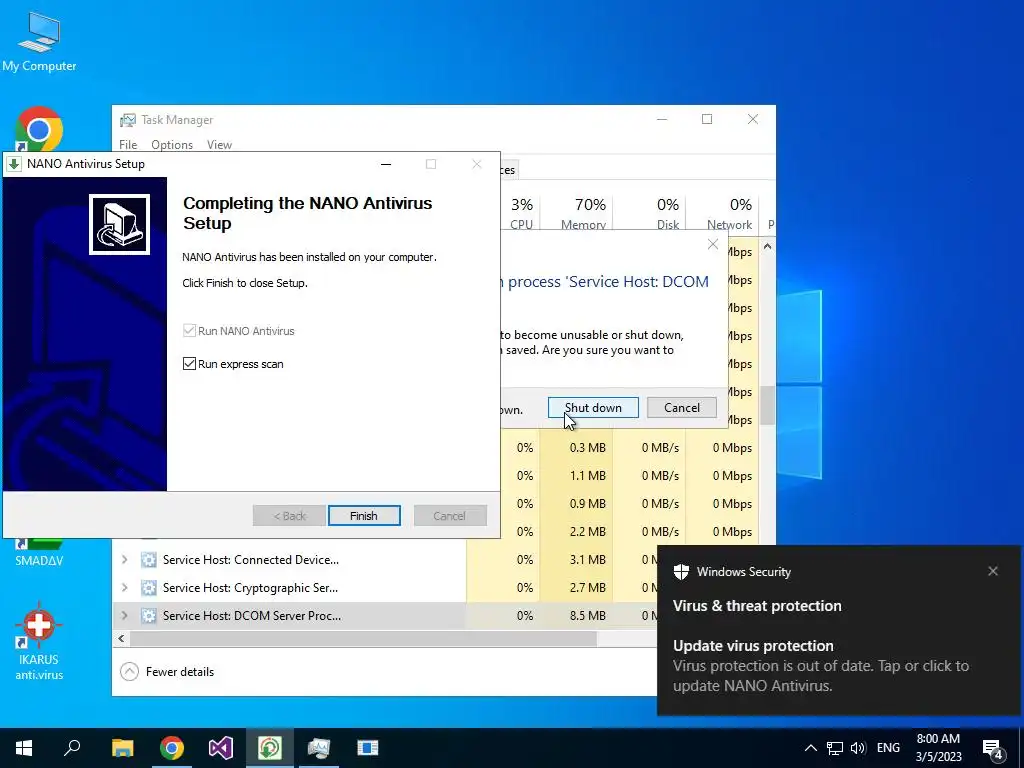The width and height of the screenshot is (1024, 768).
Task: Open the notification center icon
Action: point(994,749)
